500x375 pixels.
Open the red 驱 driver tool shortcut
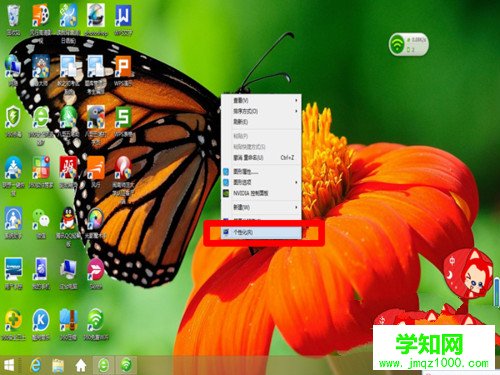[68, 167]
